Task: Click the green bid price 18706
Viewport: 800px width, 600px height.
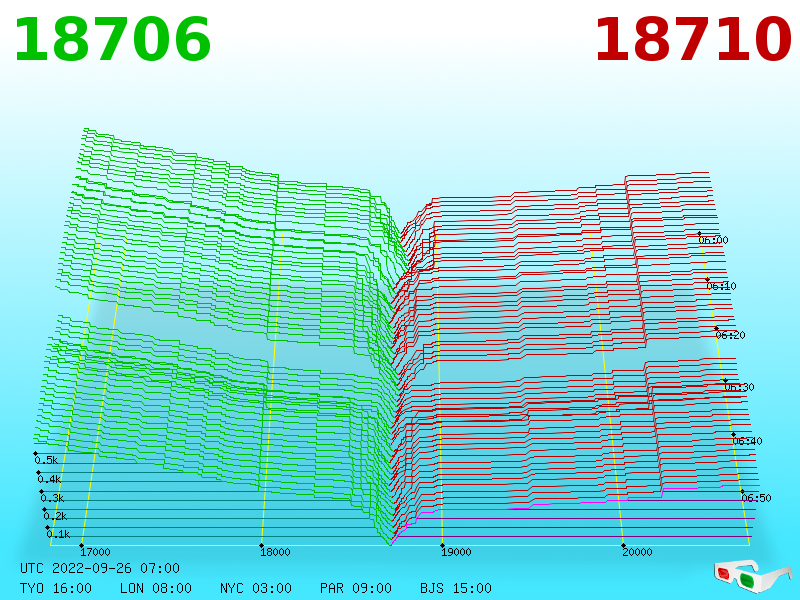Action: click(112, 40)
